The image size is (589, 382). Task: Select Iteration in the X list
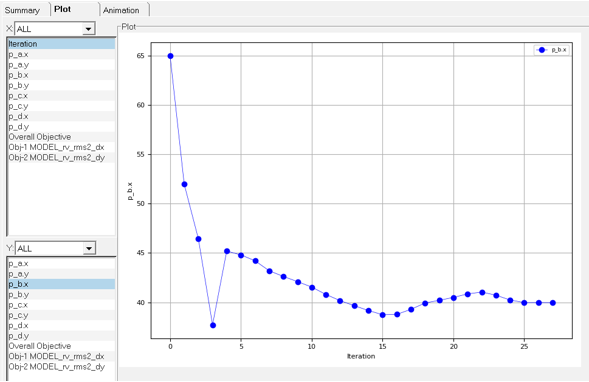click(x=61, y=44)
